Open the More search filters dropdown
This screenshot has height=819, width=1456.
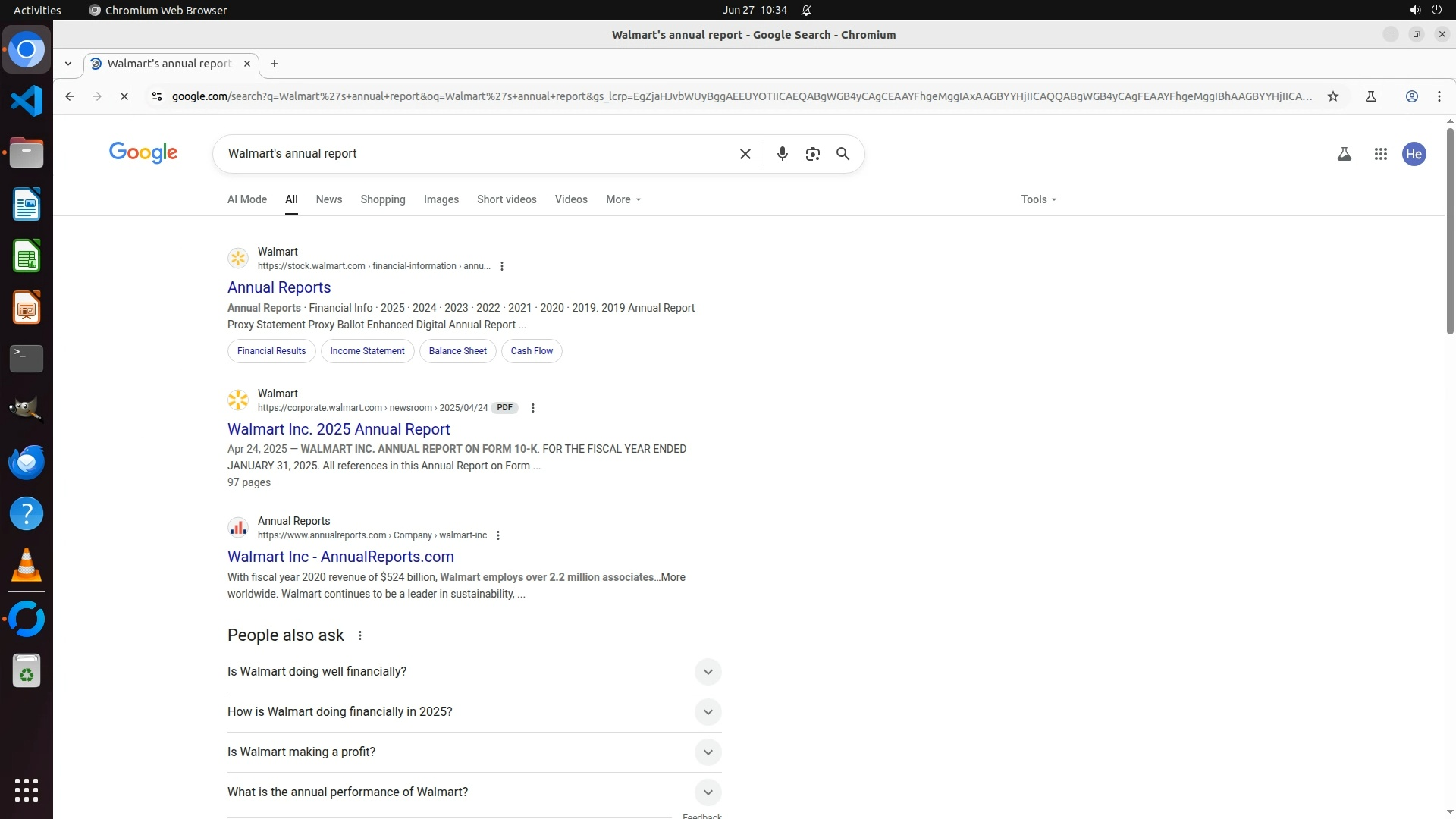(x=623, y=199)
